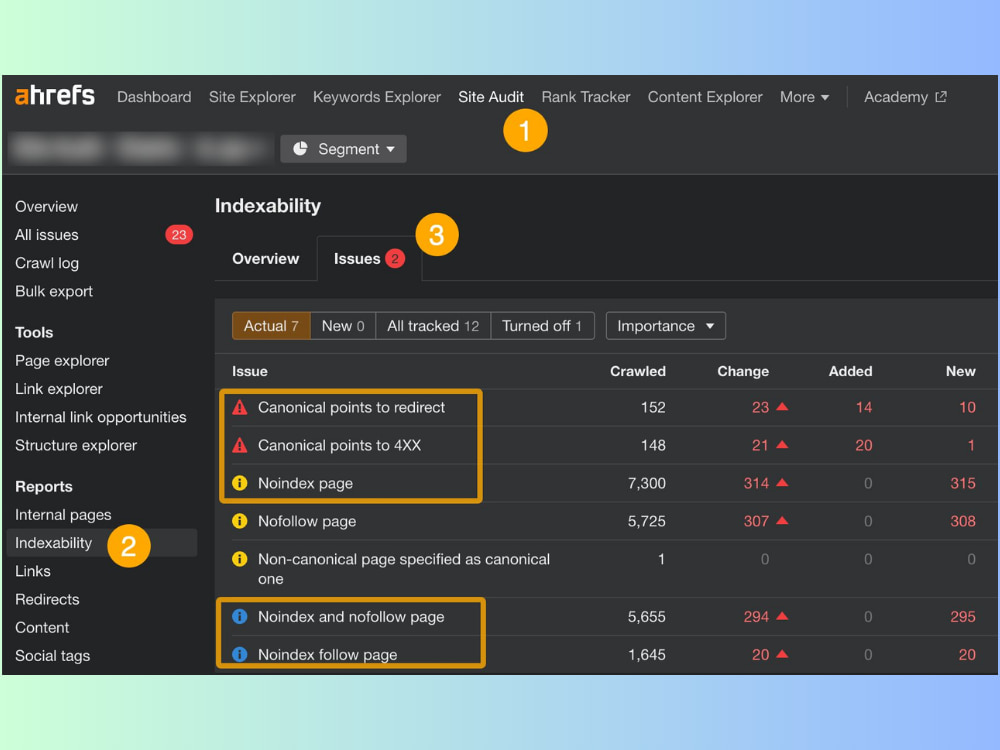Click red warning icon for Canonical points to redirect
The width and height of the screenshot is (1000, 750).
pyautogui.click(x=240, y=408)
